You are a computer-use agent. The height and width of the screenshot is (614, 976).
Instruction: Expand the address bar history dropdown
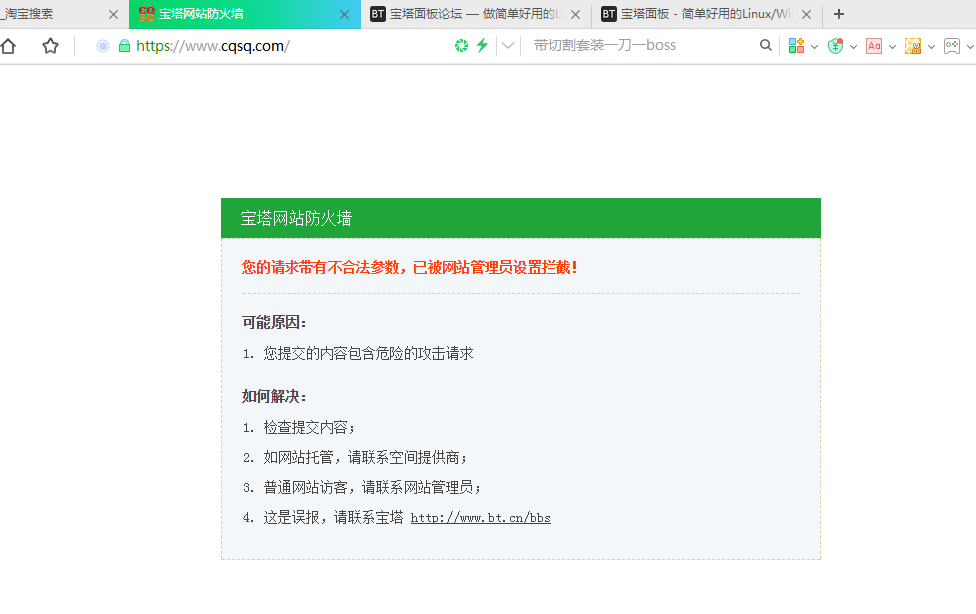[508, 45]
